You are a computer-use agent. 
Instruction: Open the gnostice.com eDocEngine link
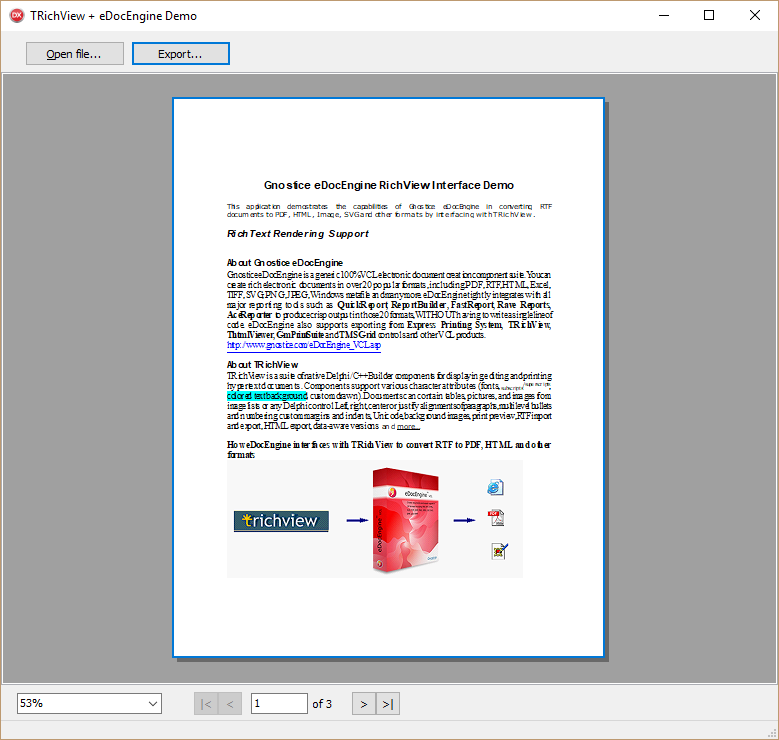pyautogui.click(x=303, y=345)
